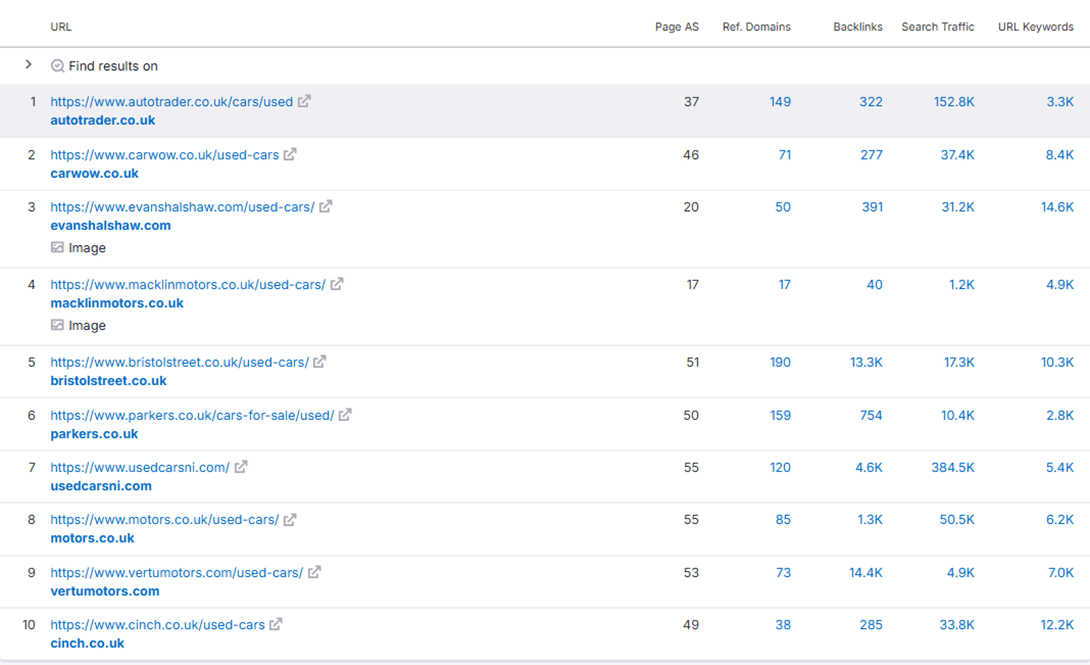Click the bold macklinmotors.co.uk domain
The height and width of the screenshot is (665, 1090).
[x=117, y=304]
